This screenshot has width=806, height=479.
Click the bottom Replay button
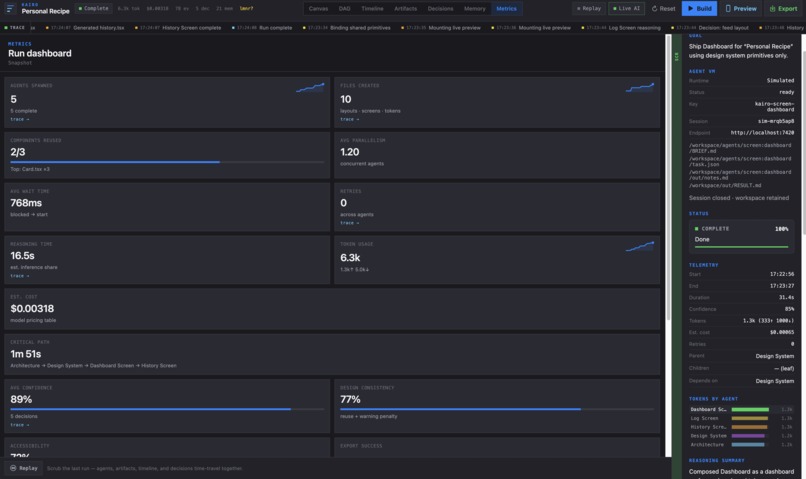tap(24, 468)
